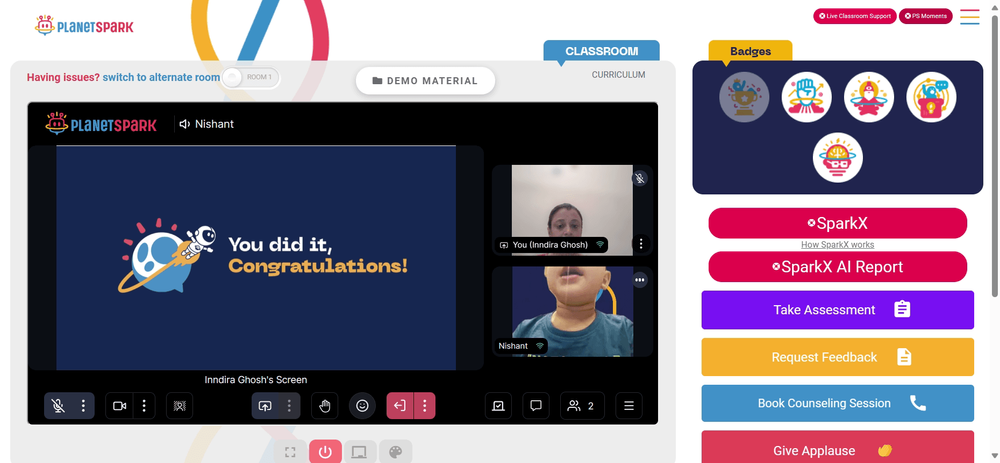Click PlanetSpark logo inside video window
1000x463 pixels.
(x=101, y=124)
